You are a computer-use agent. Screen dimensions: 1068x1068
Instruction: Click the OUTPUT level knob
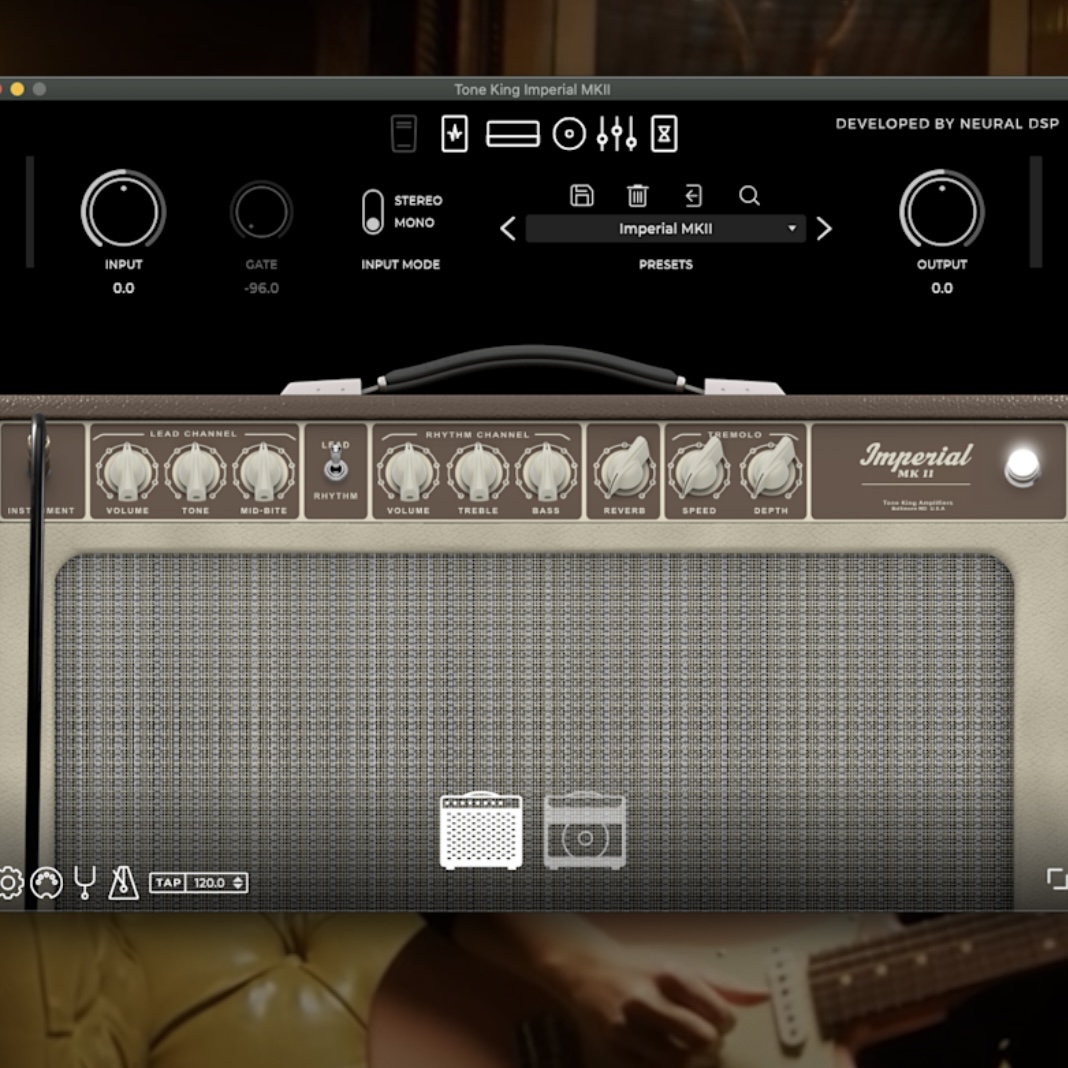click(x=942, y=210)
